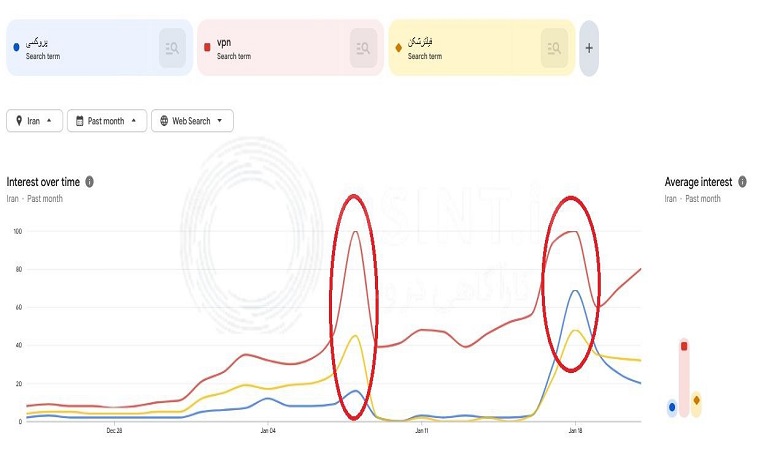Click search-list icon in yellow term card
This screenshot has width=780, height=470.
click(554, 48)
